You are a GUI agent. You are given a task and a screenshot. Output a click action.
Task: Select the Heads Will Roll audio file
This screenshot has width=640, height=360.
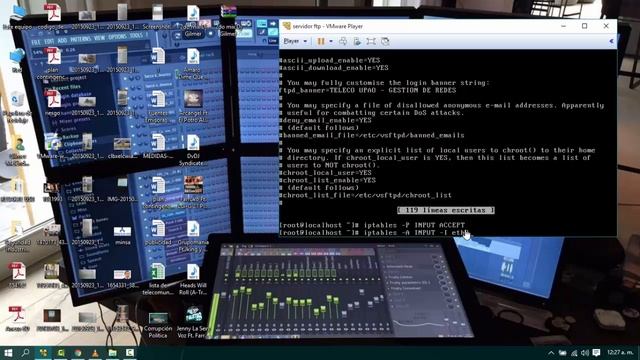(193, 279)
